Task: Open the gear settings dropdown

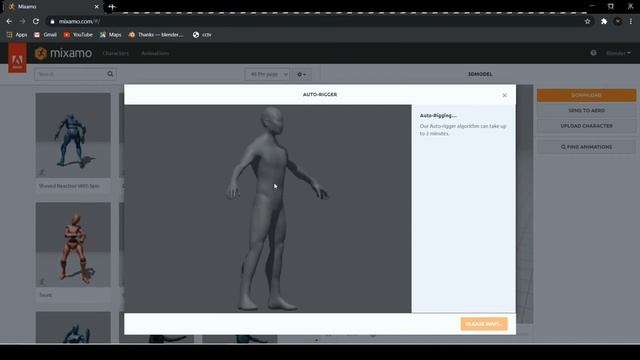Action: coord(302,74)
